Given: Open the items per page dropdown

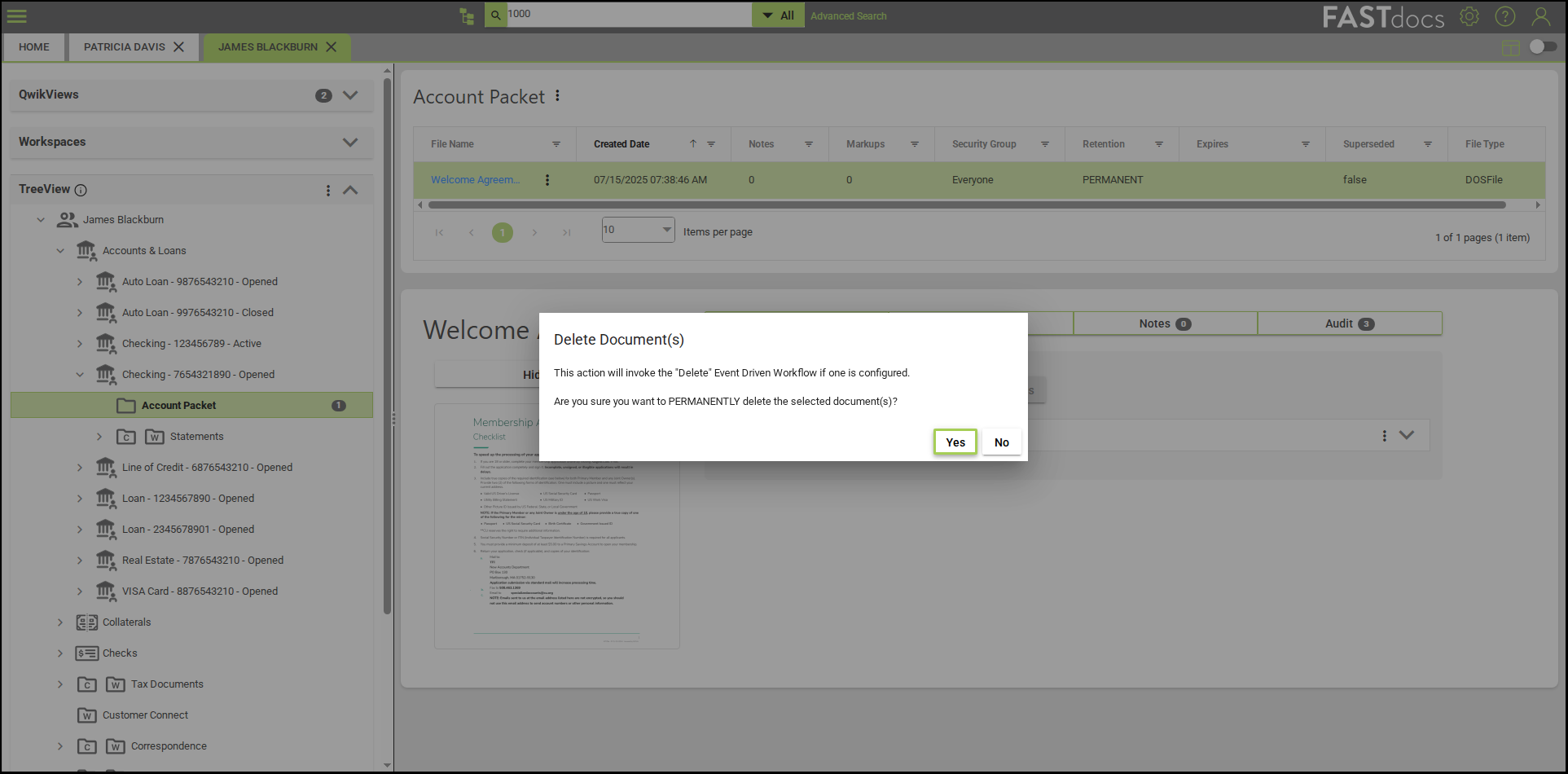Looking at the screenshot, I should click(638, 230).
